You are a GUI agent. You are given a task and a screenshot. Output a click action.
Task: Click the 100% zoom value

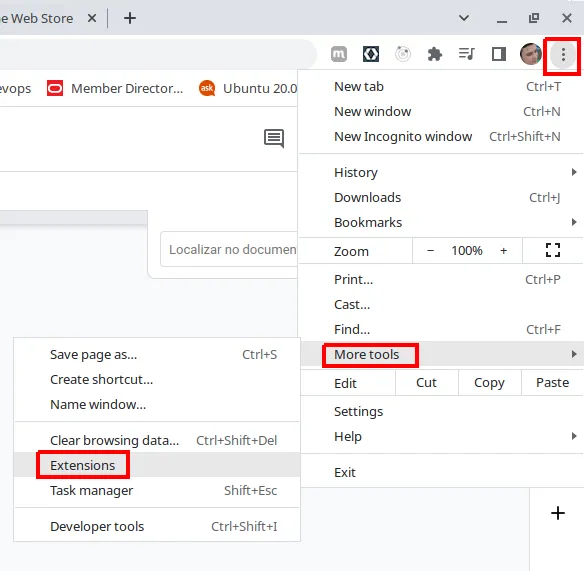coord(467,250)
